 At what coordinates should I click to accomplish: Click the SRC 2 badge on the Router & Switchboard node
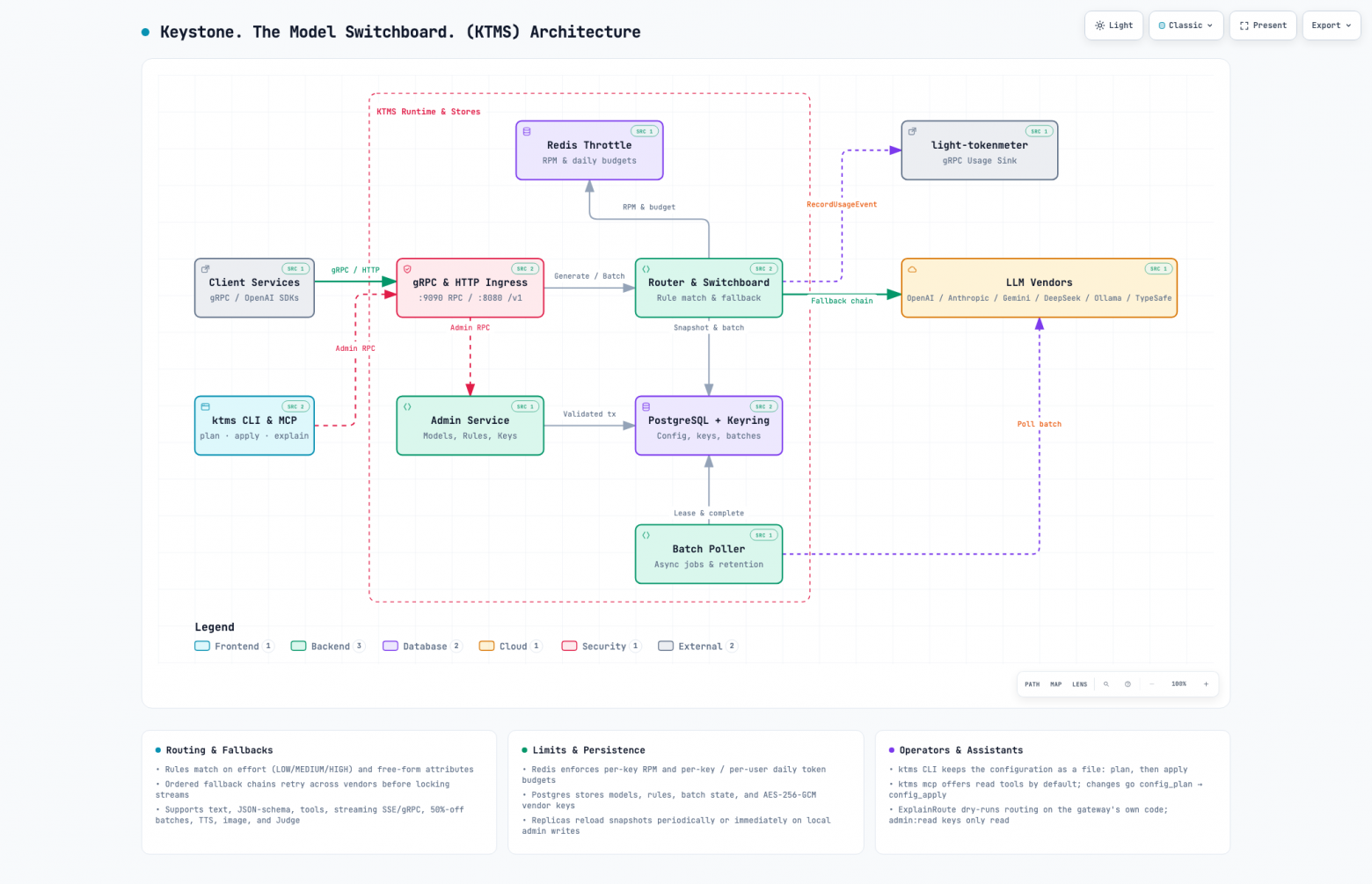pyautogui.click(x=763, y=269)
